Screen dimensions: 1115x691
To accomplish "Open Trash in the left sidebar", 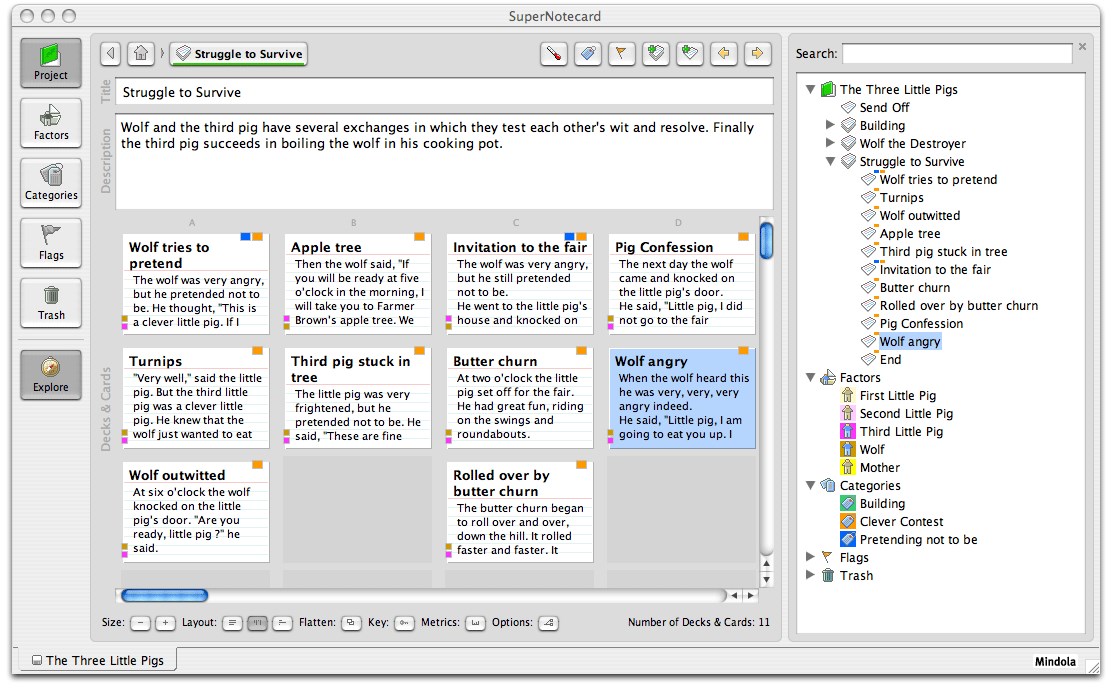I will [x=51, y=302].
